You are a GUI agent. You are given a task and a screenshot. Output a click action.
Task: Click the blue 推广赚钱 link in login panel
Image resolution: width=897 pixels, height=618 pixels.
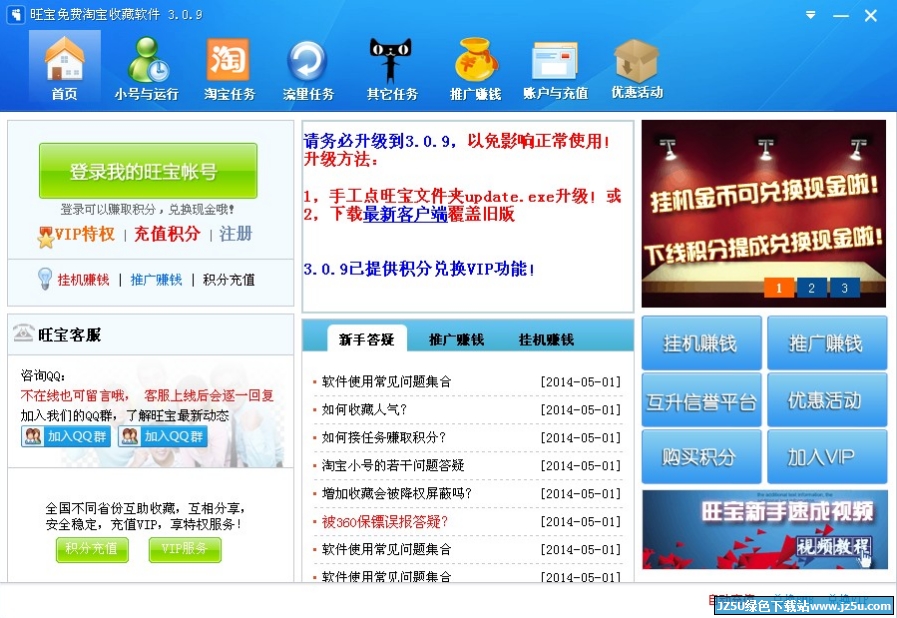(156, 280)
